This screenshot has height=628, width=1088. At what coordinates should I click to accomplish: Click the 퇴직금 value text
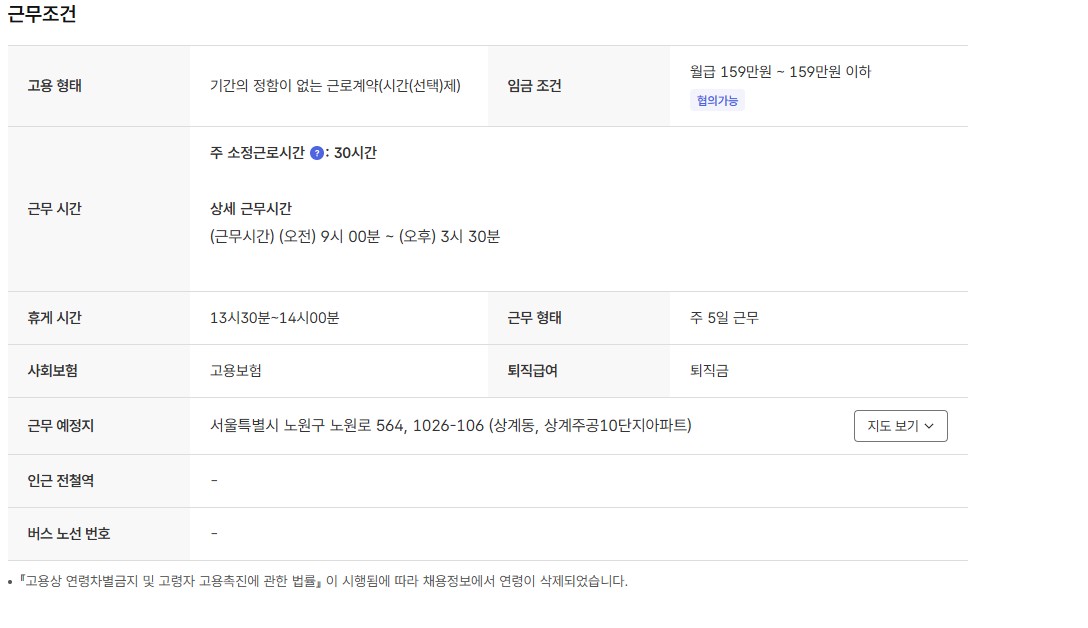coord(709,371)
